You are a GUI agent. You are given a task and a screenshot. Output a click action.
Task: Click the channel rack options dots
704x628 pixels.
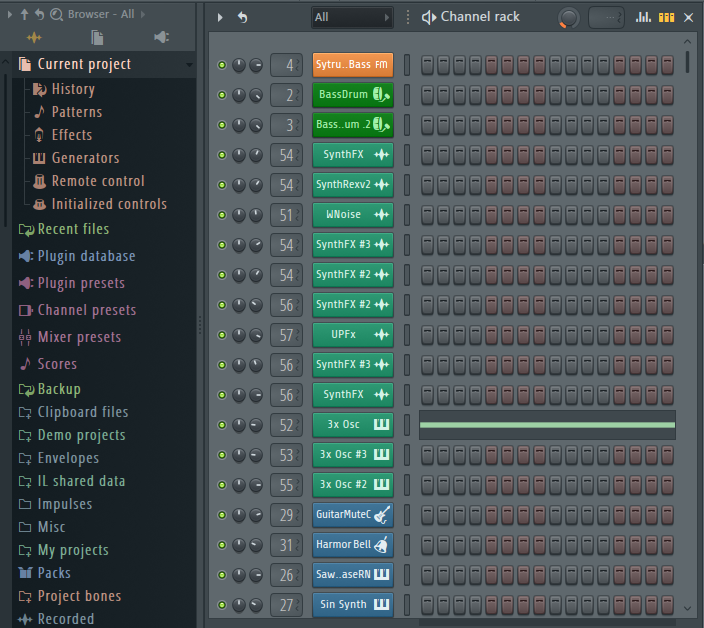(408, 18)
